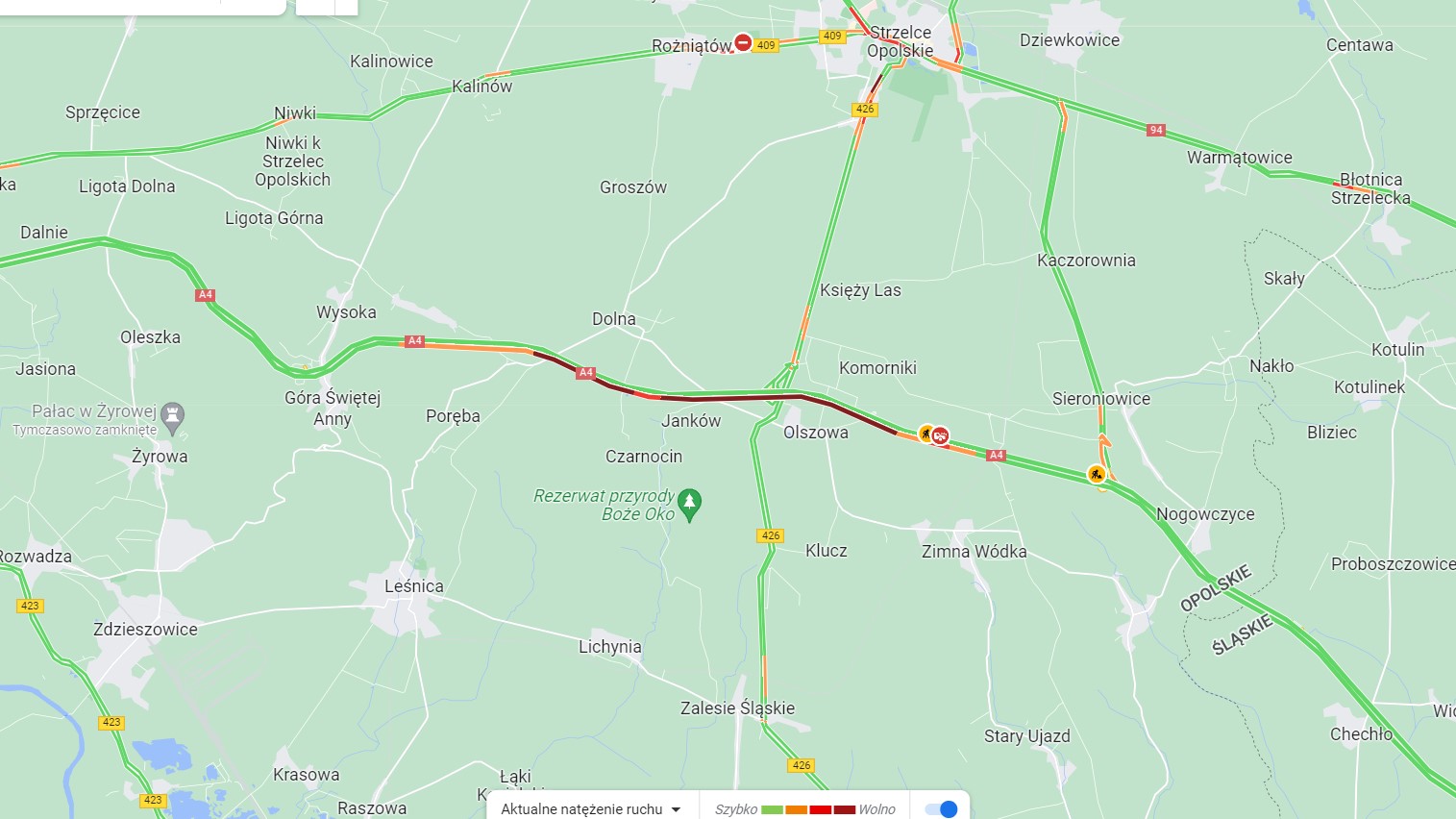Click the roadworks icon near Nogowczyce
The image size is (1456, 819).
[x=1097, y=474]
